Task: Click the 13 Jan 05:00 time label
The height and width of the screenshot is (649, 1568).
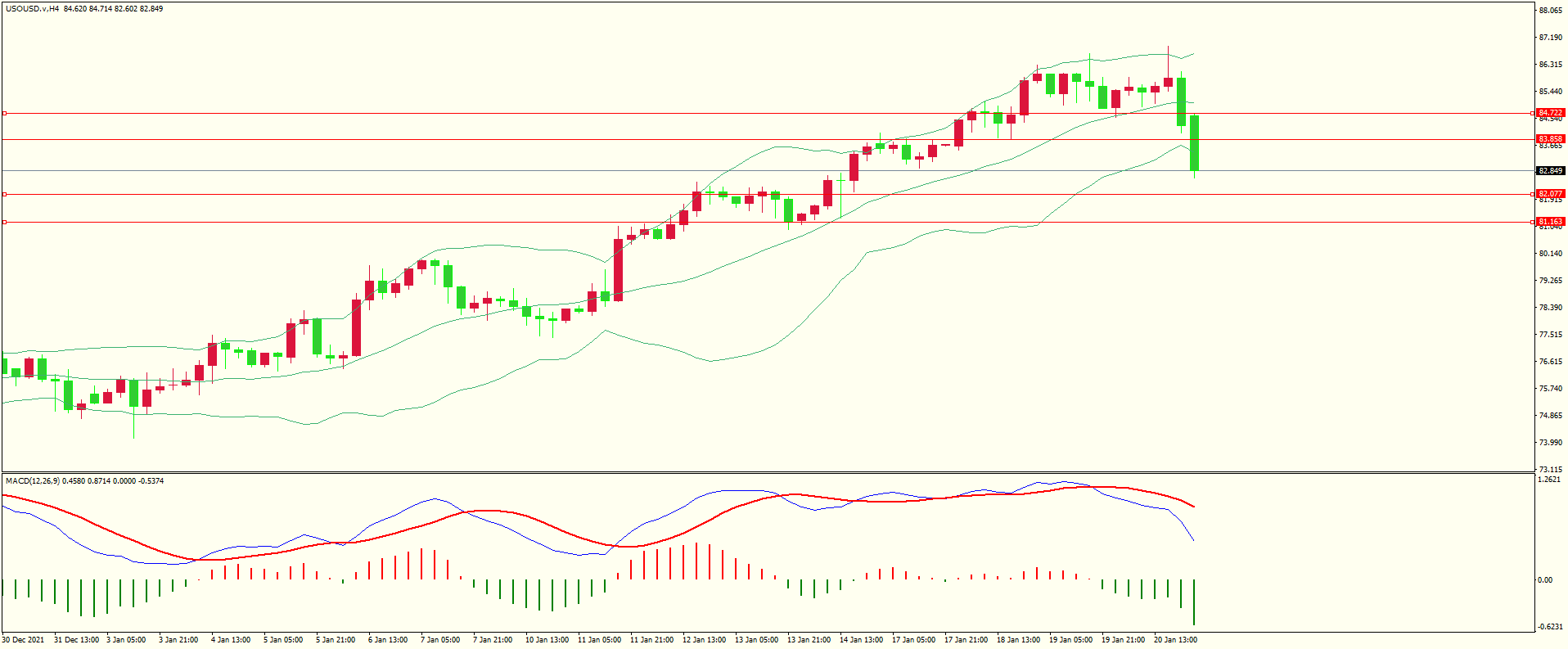Action: 757,640
